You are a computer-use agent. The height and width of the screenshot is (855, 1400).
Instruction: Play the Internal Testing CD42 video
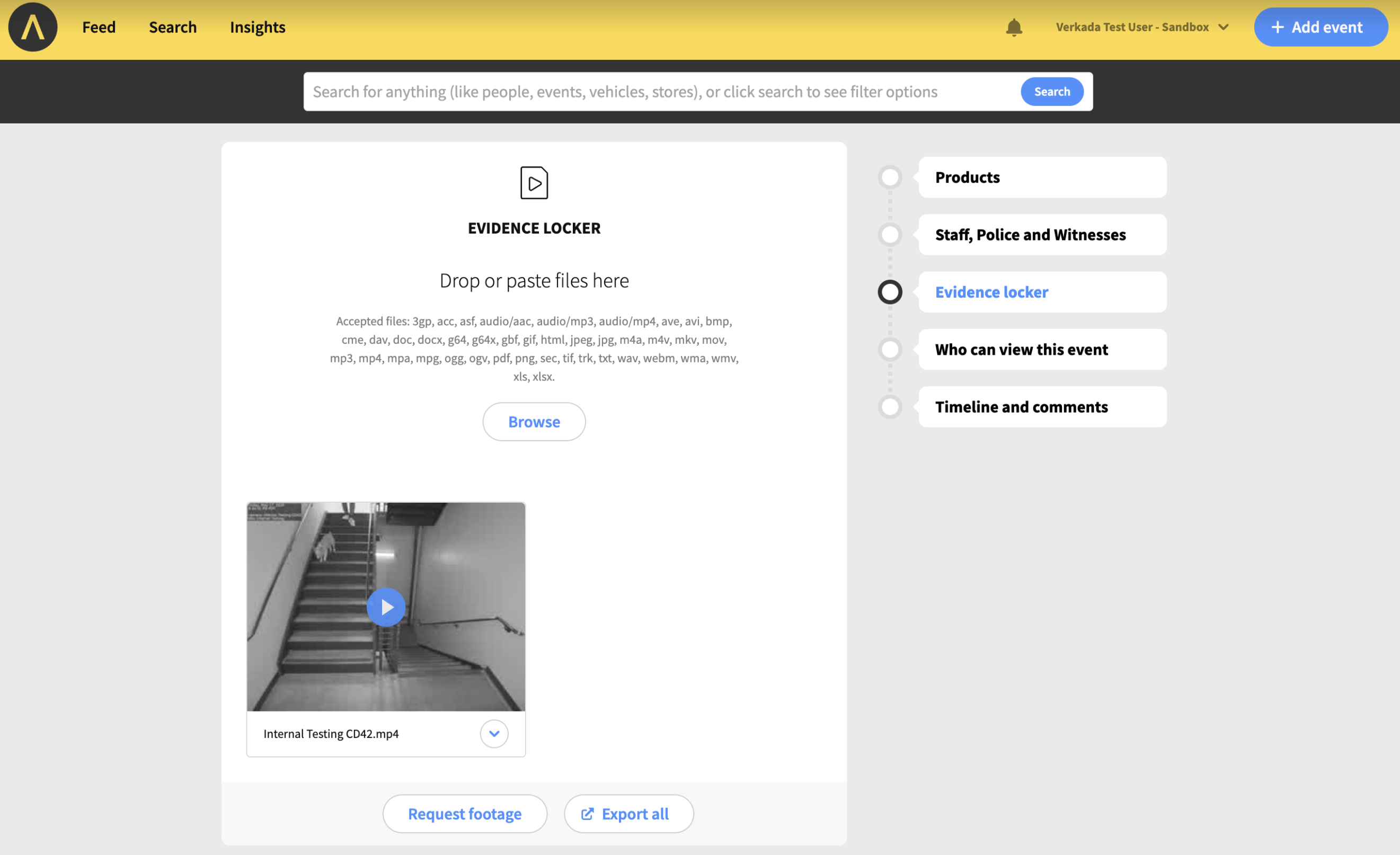pos(386,607)
